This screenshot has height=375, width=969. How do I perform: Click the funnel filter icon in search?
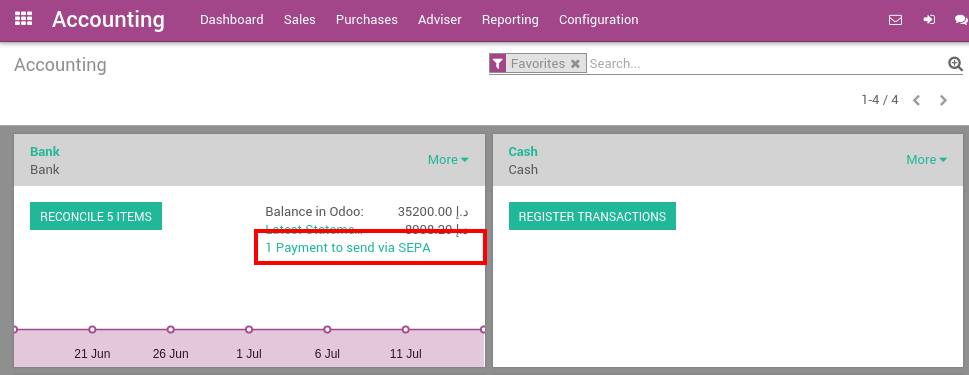498,64
